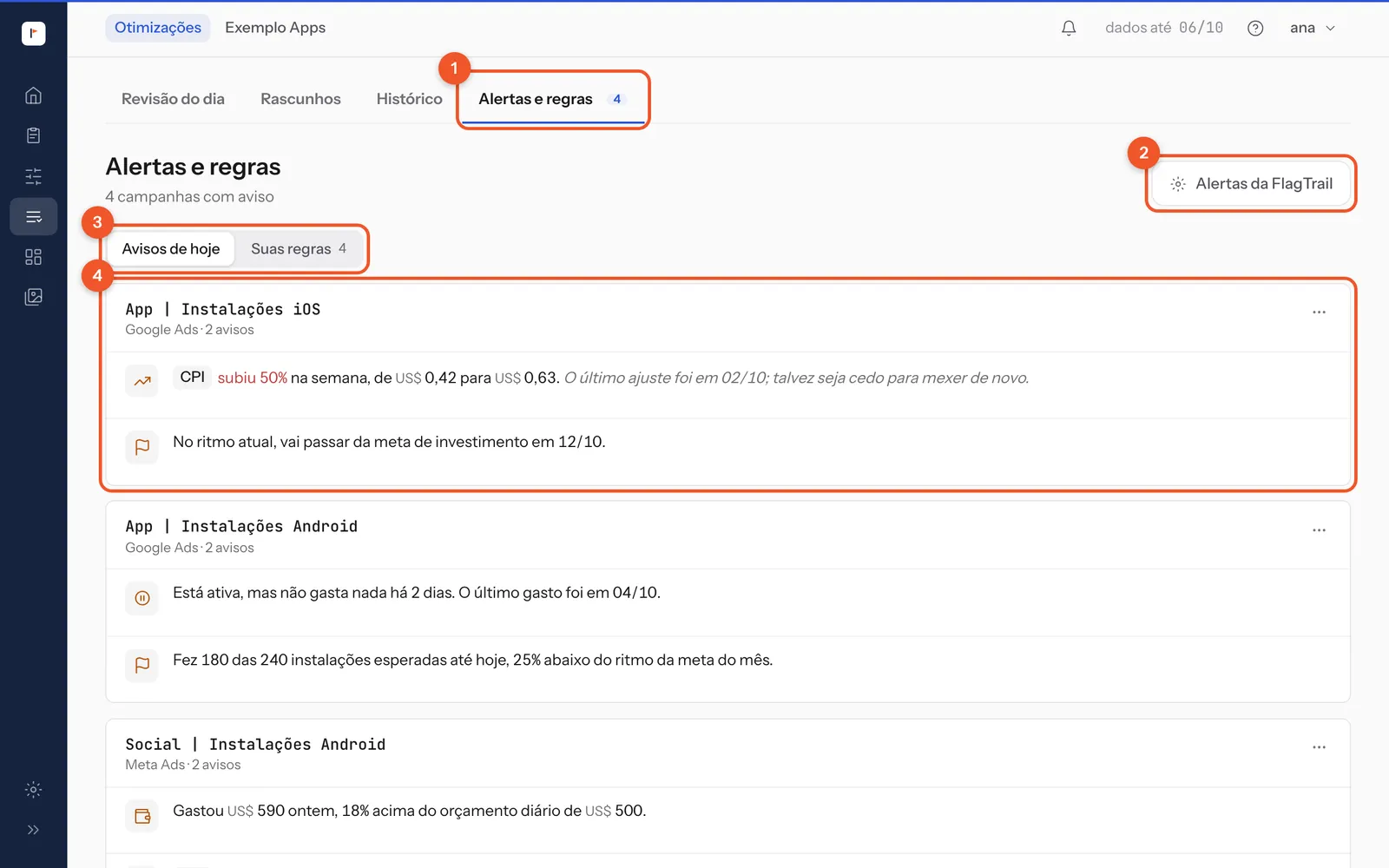Open Alertas da FlagTrail settings button
Image resolution: width=1389 pixels, height=868 pixels.
(x=1251, y=184)
